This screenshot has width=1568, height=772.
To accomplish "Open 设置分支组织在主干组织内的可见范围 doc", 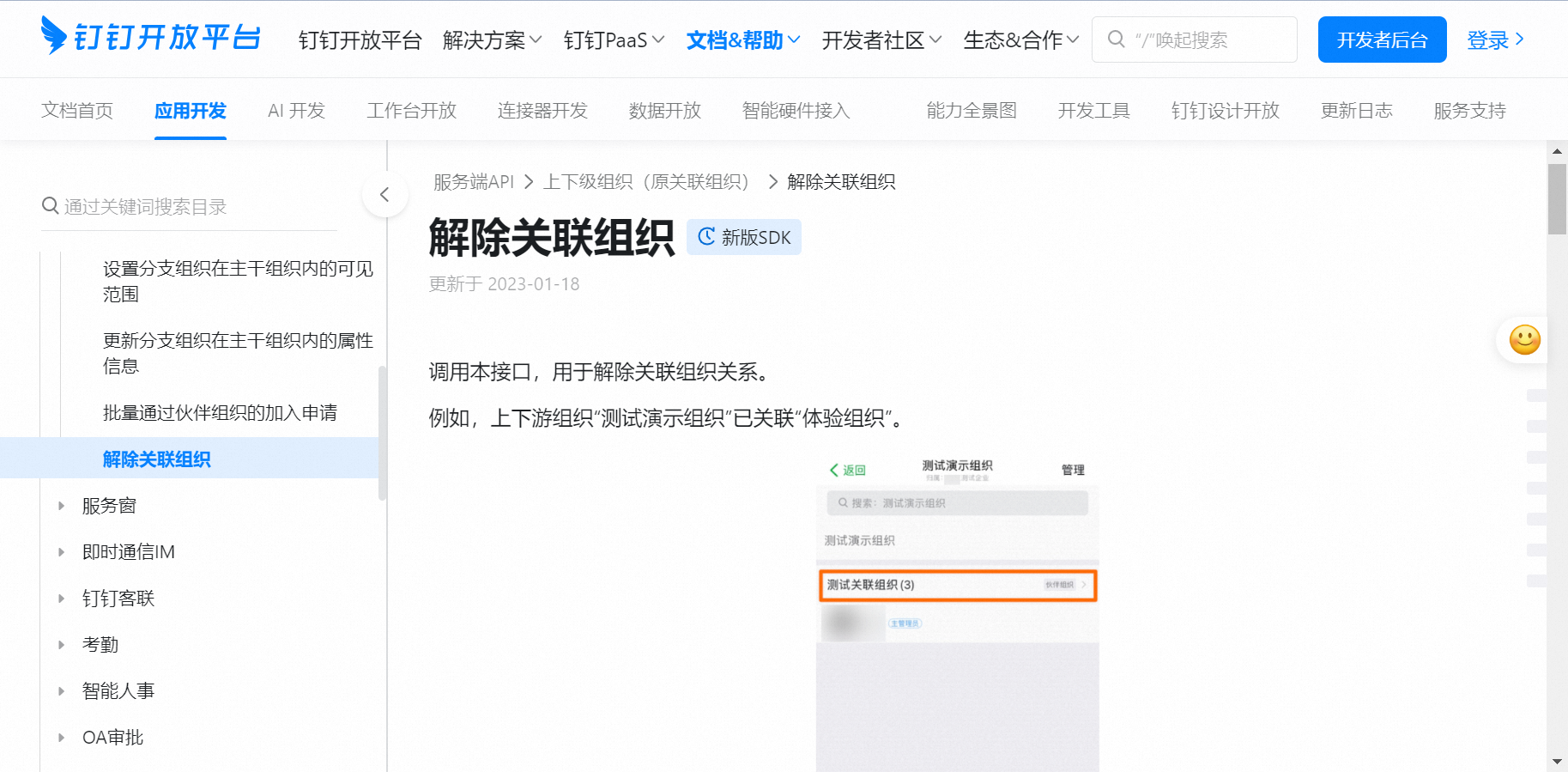I will pos(238,282).
